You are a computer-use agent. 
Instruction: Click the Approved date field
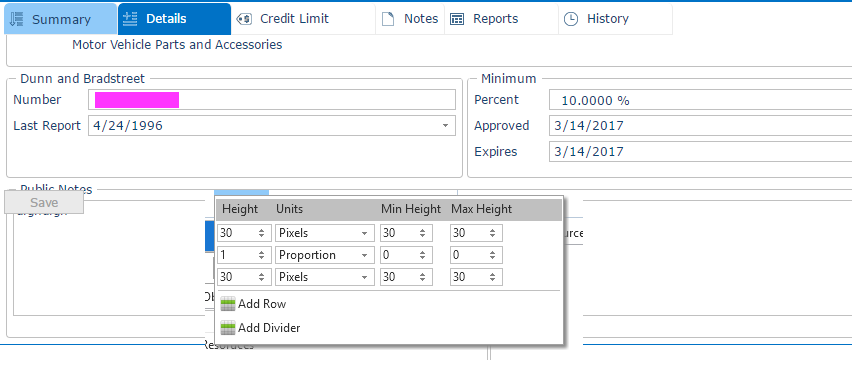[x=700, y=126]
